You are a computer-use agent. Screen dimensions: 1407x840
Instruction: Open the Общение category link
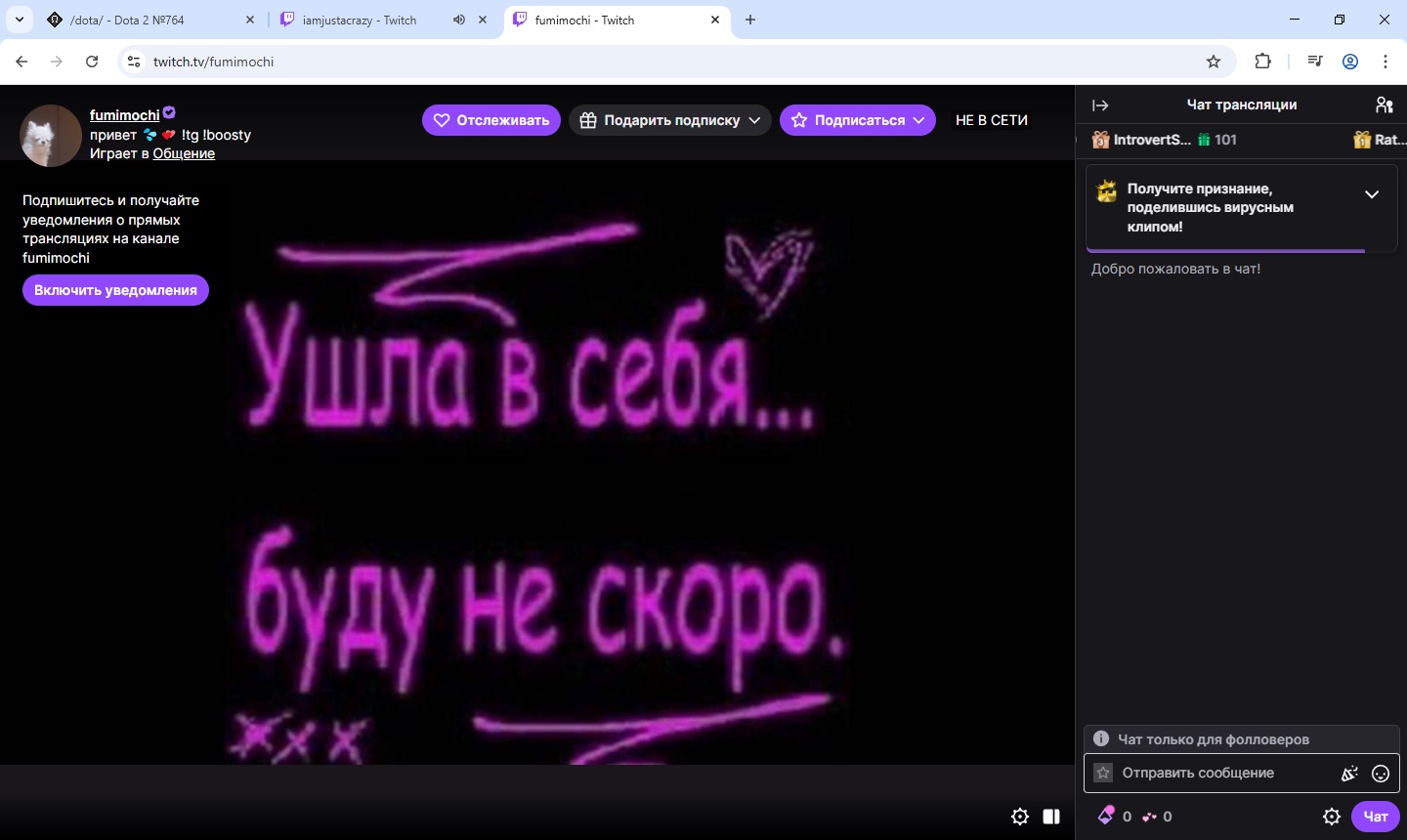point(184,153)
